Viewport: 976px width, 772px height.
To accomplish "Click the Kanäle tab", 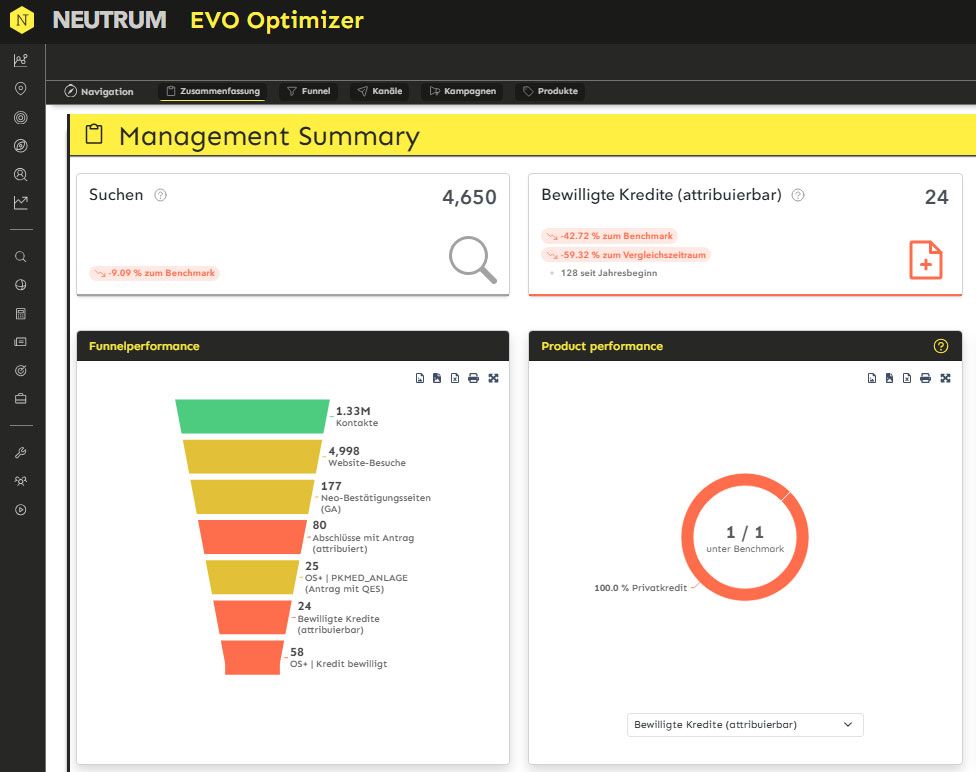I will (x=379, y=91).
